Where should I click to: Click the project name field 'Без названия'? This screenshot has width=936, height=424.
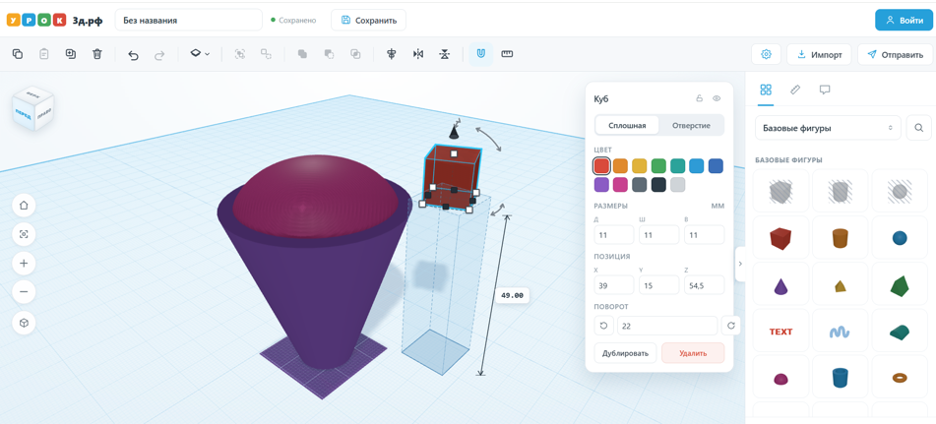coord(189,20)
